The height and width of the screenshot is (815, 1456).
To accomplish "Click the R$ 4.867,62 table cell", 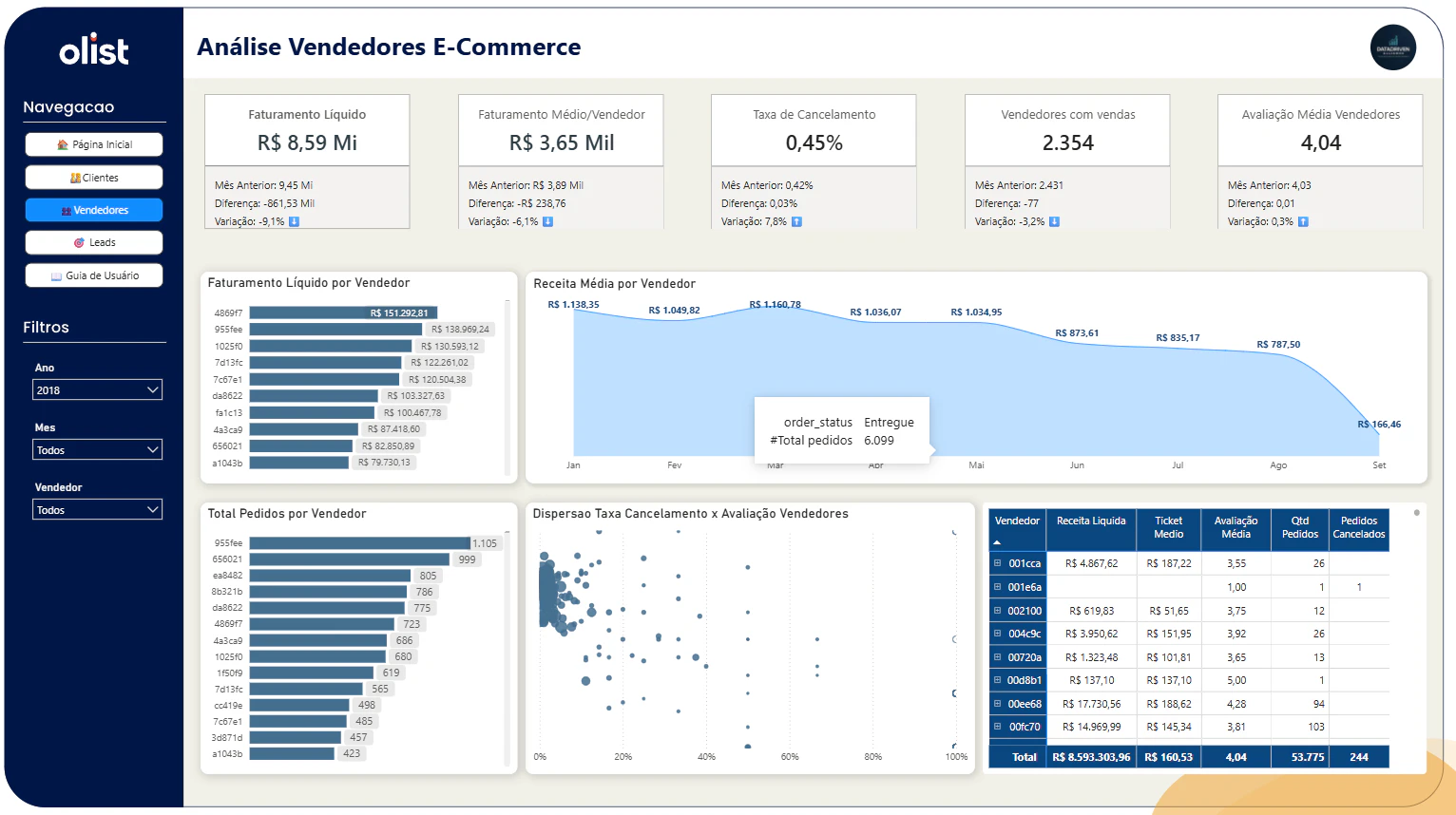I will click(1091, 563).
